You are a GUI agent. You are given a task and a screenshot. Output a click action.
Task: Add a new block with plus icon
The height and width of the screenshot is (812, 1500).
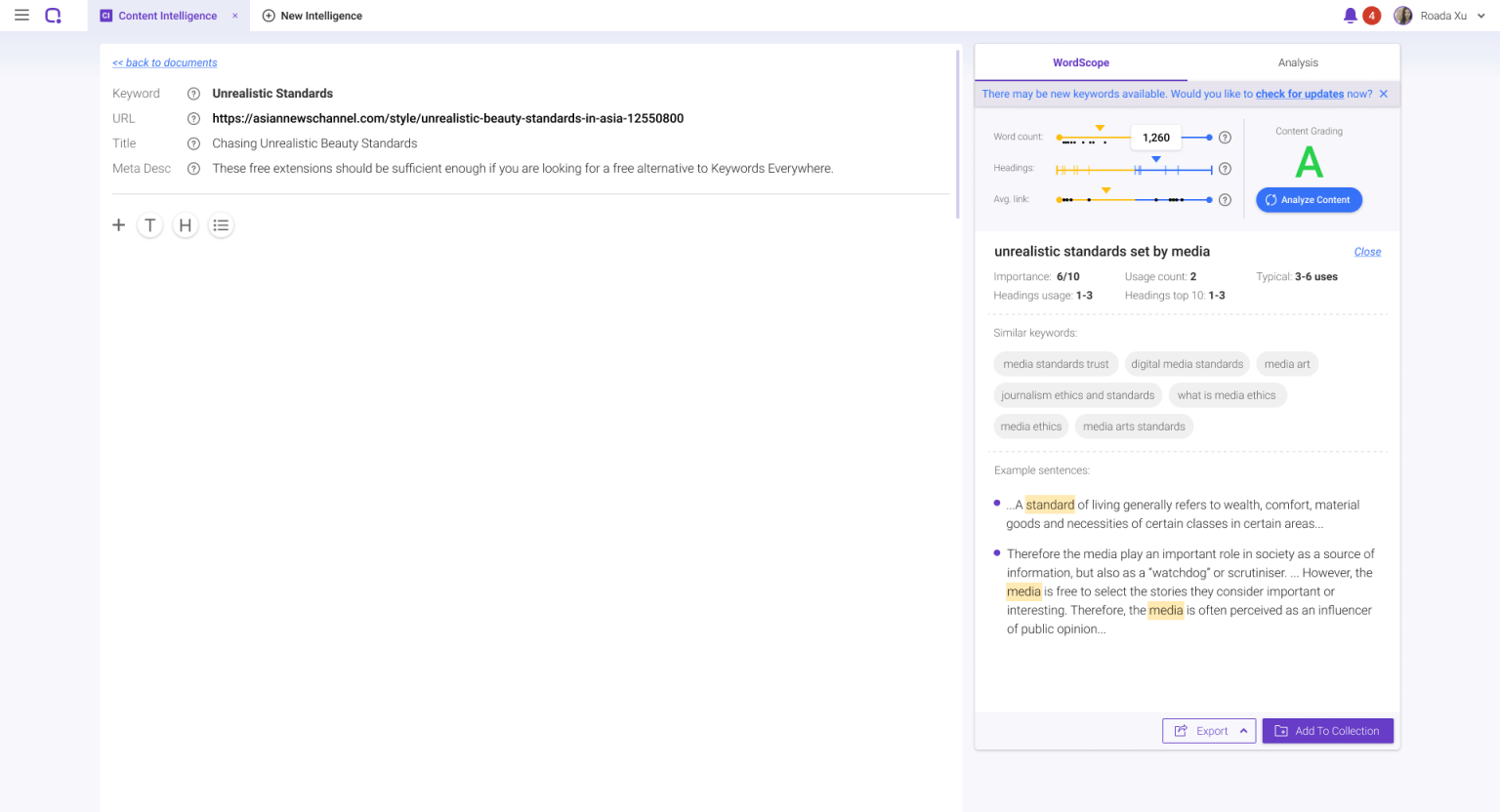coord(118,225)
